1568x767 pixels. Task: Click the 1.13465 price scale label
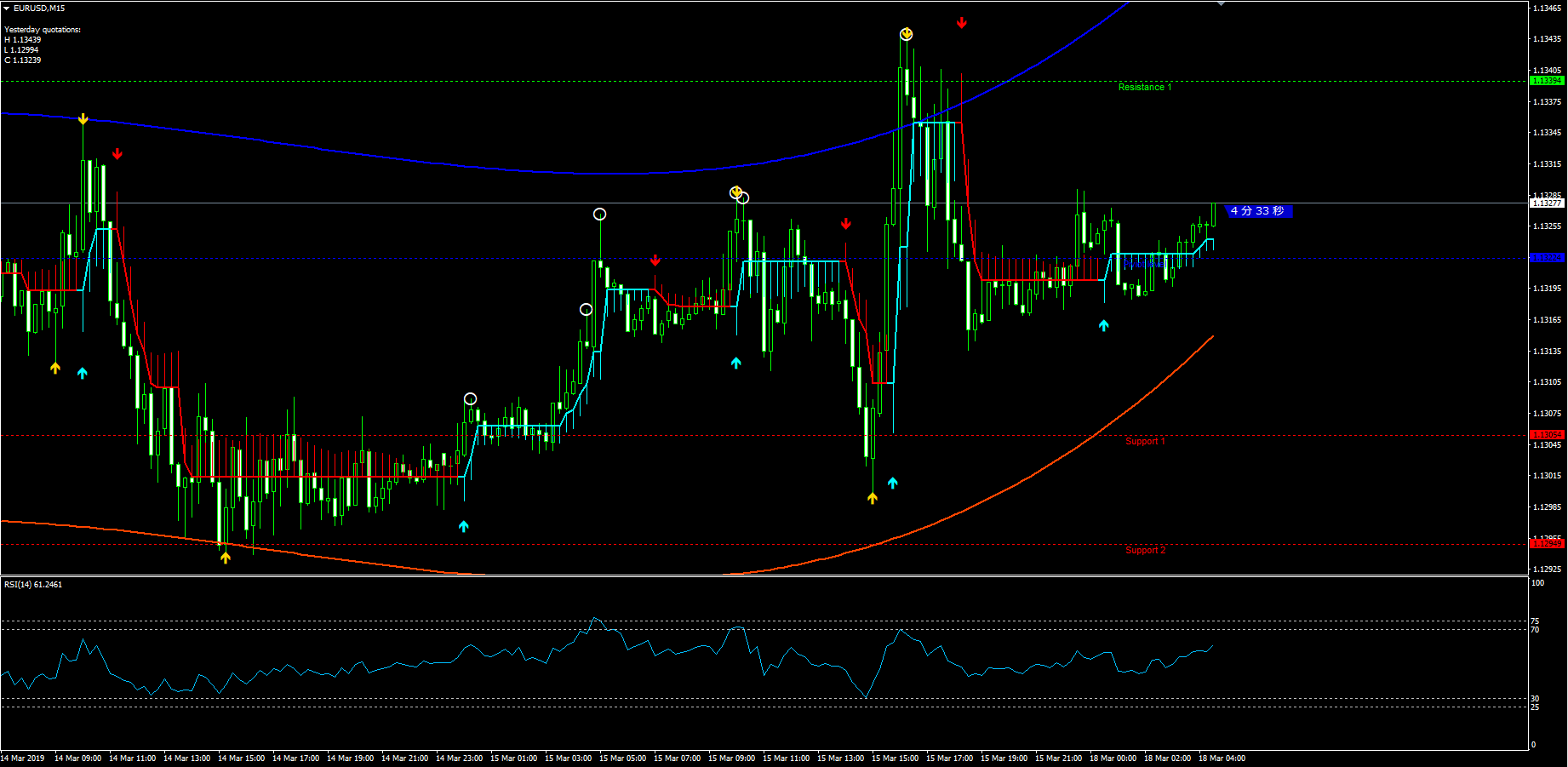[1547, 9]
